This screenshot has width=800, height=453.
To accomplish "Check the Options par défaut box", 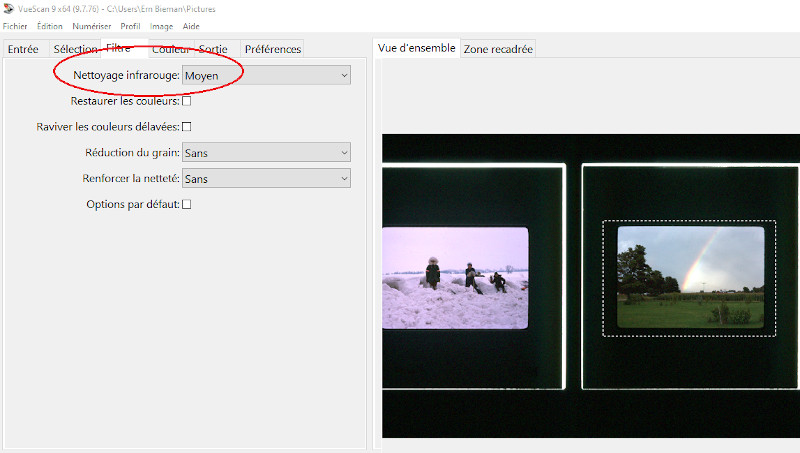I will (x=186, y=205).
